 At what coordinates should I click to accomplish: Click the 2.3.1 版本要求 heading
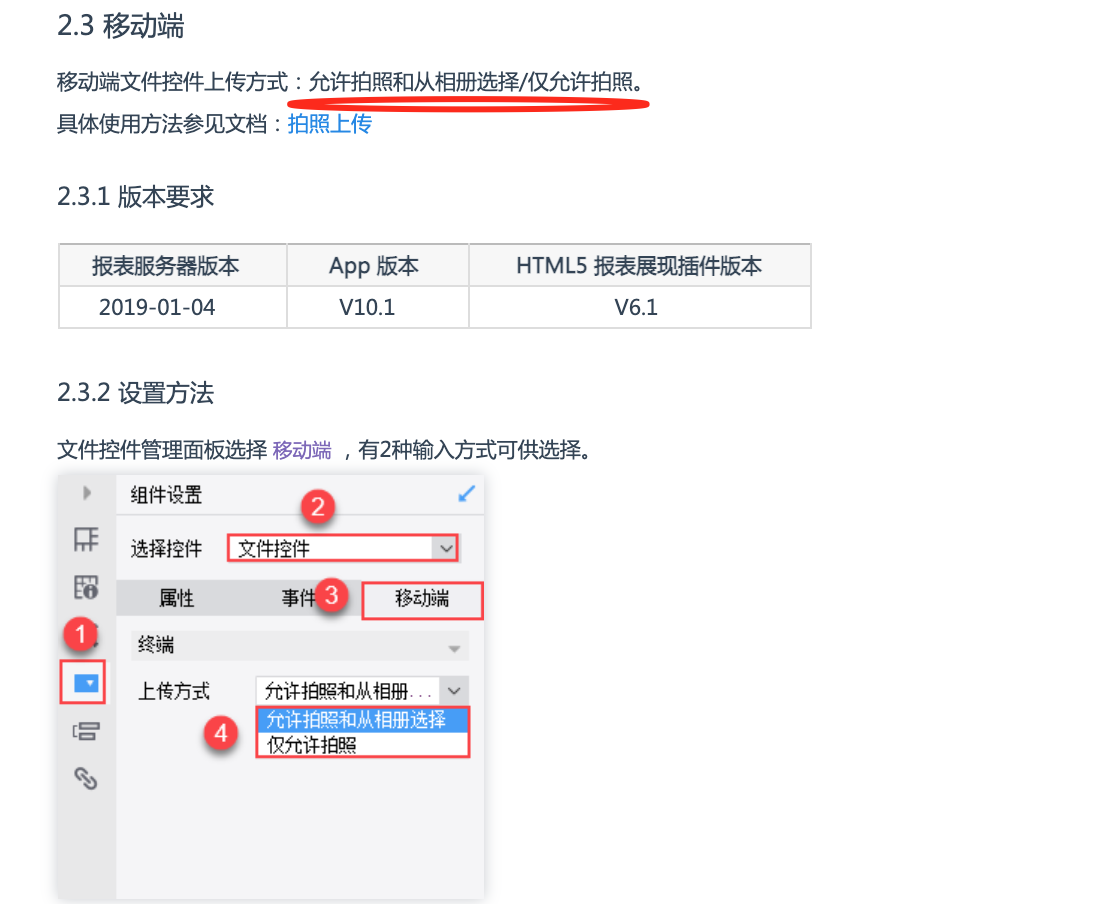(135, 197)
